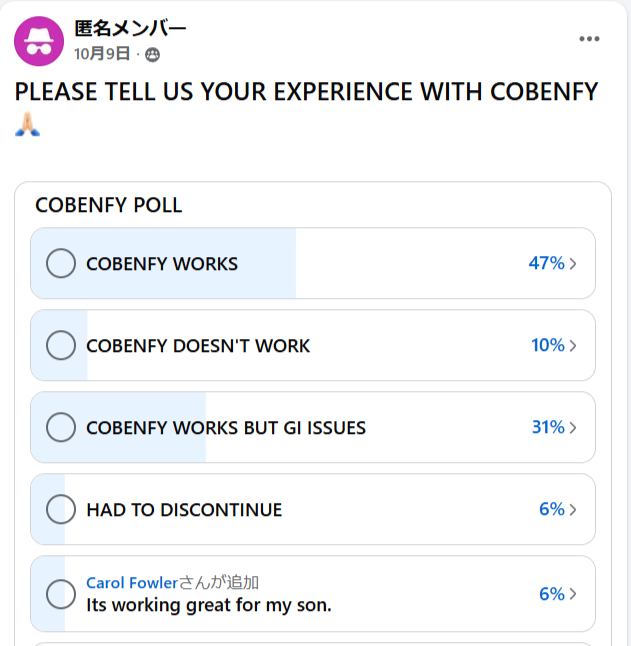Screen dimensions: 631x646
Task: Open the three-dot post options menu
Action: click(590, 39)
